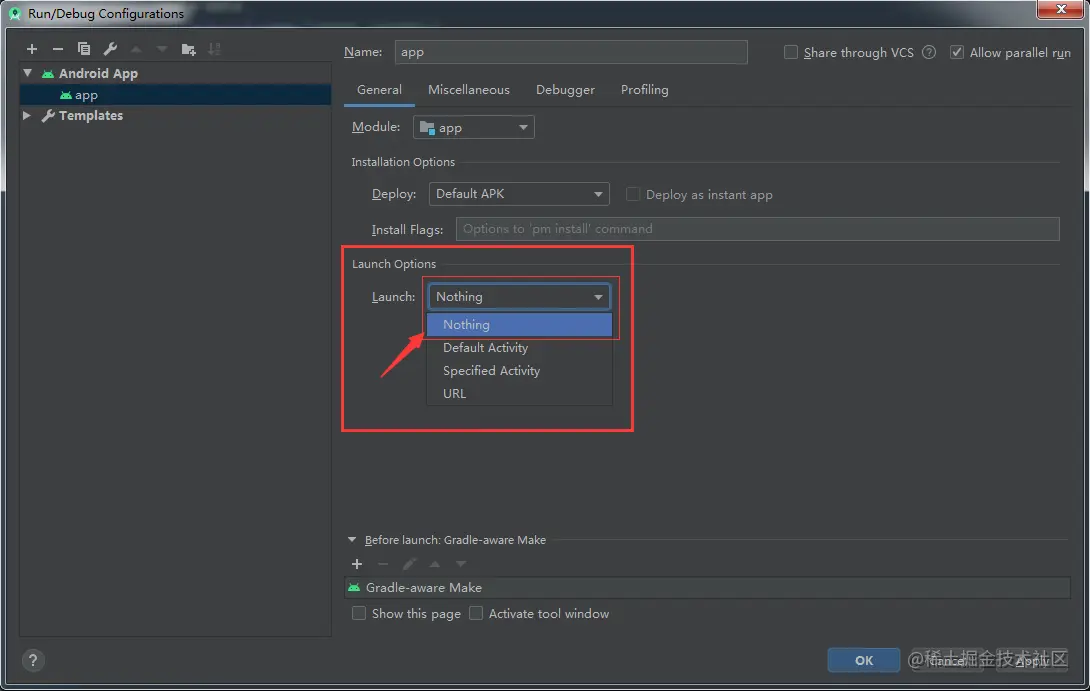Move before launch task up
The width and height of the screenshot is (1090, 691).
[x=434, y=564]
